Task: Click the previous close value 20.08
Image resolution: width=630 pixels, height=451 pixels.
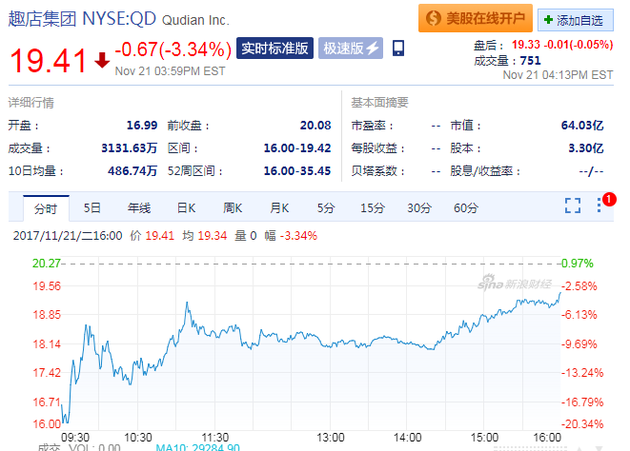Action: [x=315, y=125]
